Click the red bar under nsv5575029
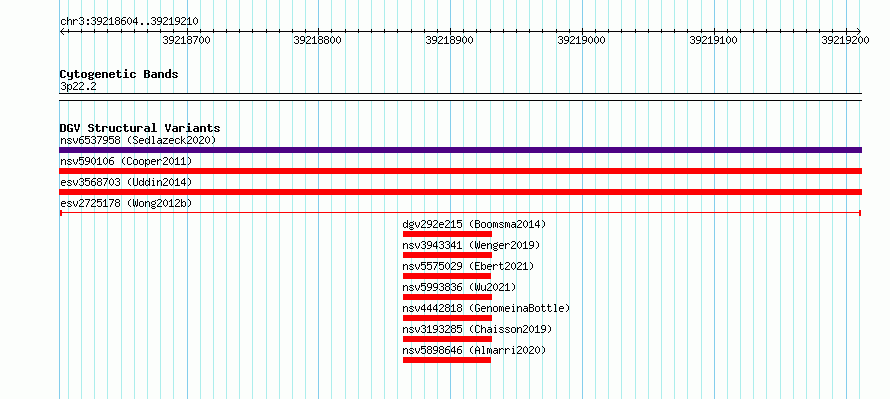The image size is (890, 399). click(447, 276)
